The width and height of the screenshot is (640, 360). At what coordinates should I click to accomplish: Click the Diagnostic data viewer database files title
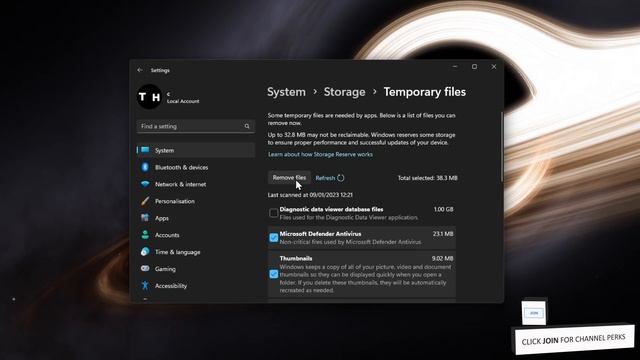click(x=331, y=209)
